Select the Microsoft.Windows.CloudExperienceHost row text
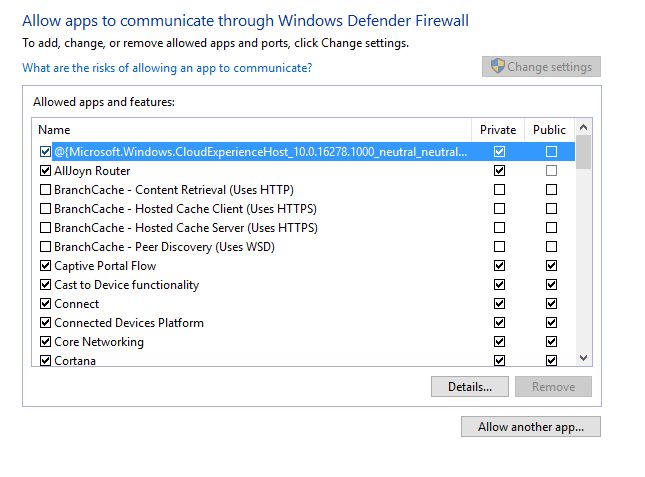 261,152
